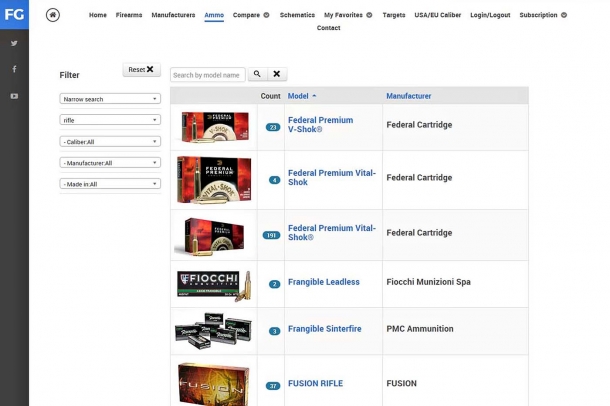
Task: Click the My Favorites arrow icon
Action: pyautogui.click(x=369, y=15)
